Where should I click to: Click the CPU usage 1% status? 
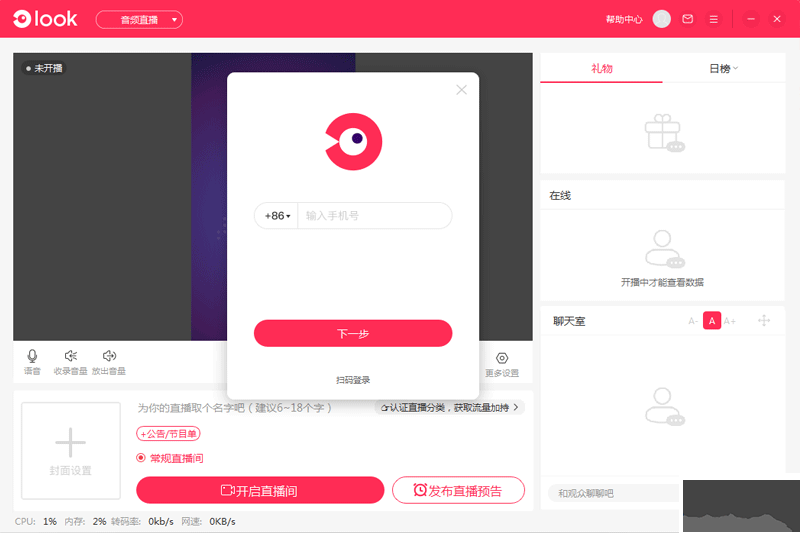(x=35, y=521)
